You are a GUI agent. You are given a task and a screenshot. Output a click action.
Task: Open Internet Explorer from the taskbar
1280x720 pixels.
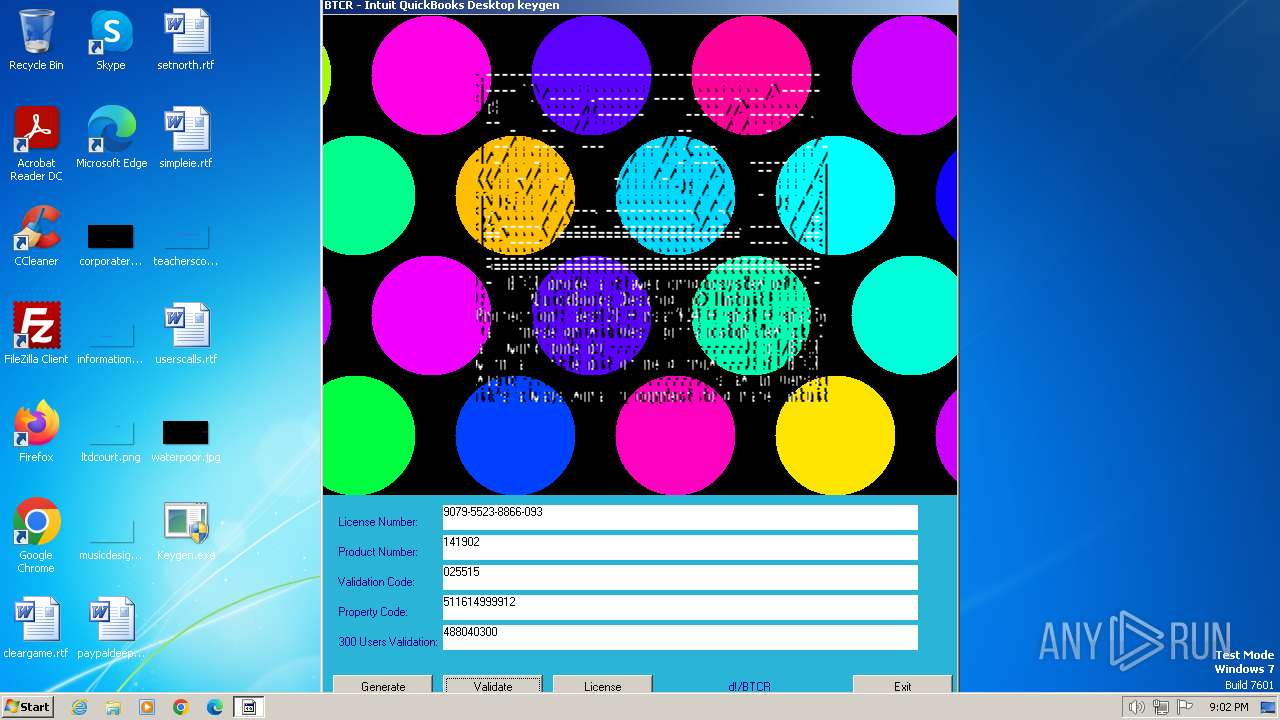click(79, 707)
